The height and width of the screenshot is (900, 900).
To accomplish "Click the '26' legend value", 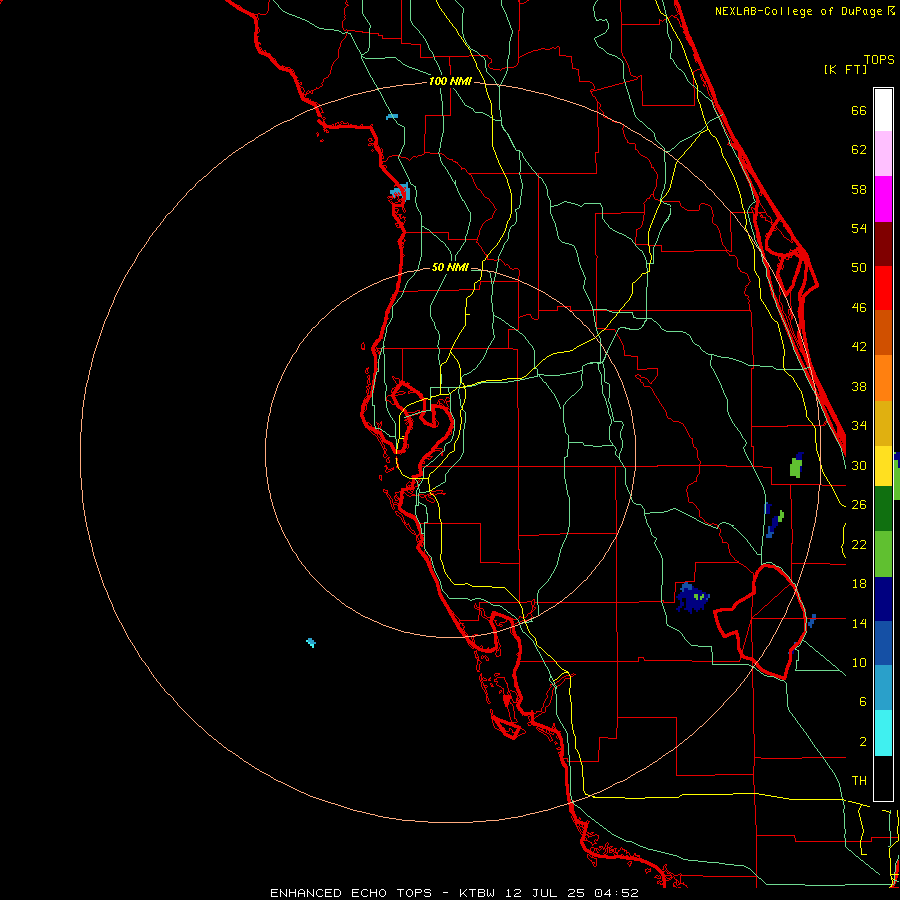I will point(859,505).
